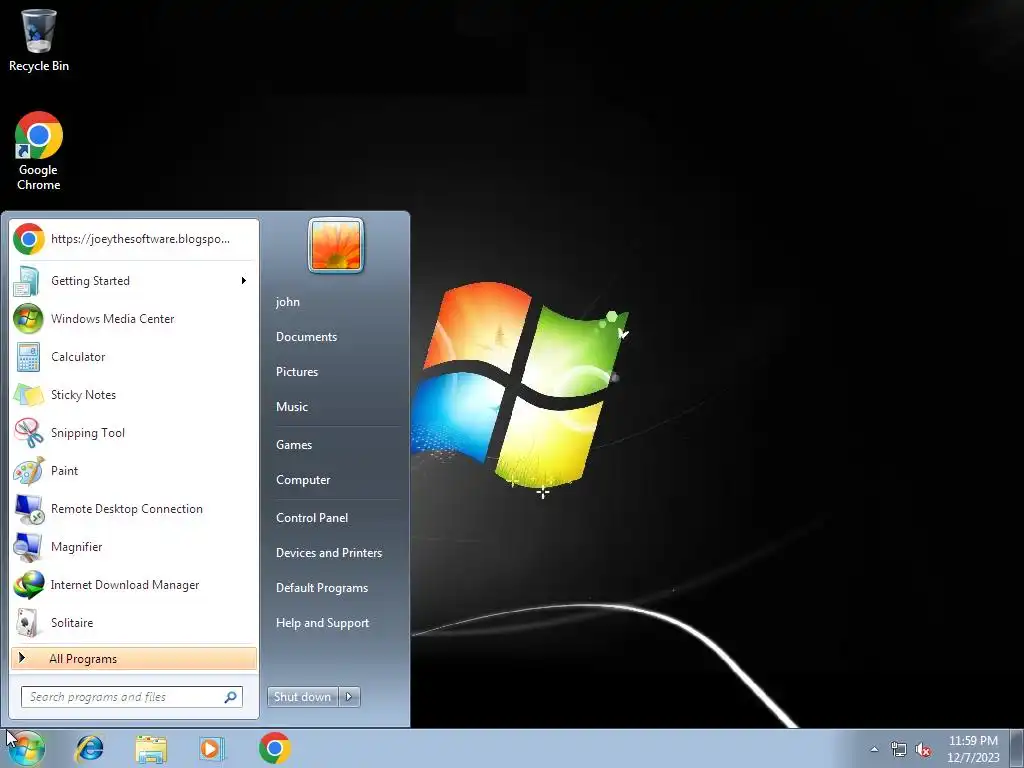Select the Internet Download Manager label

click(125, 585)
